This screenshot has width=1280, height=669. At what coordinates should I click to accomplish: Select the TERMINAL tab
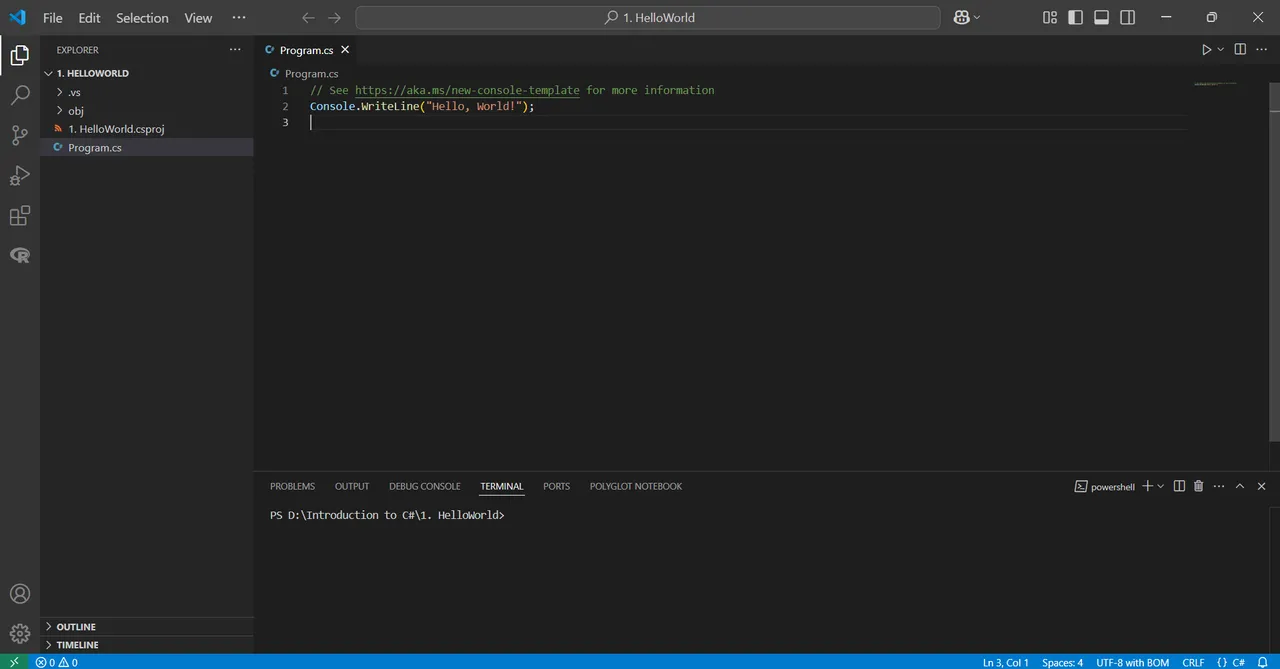pos(502,486)
